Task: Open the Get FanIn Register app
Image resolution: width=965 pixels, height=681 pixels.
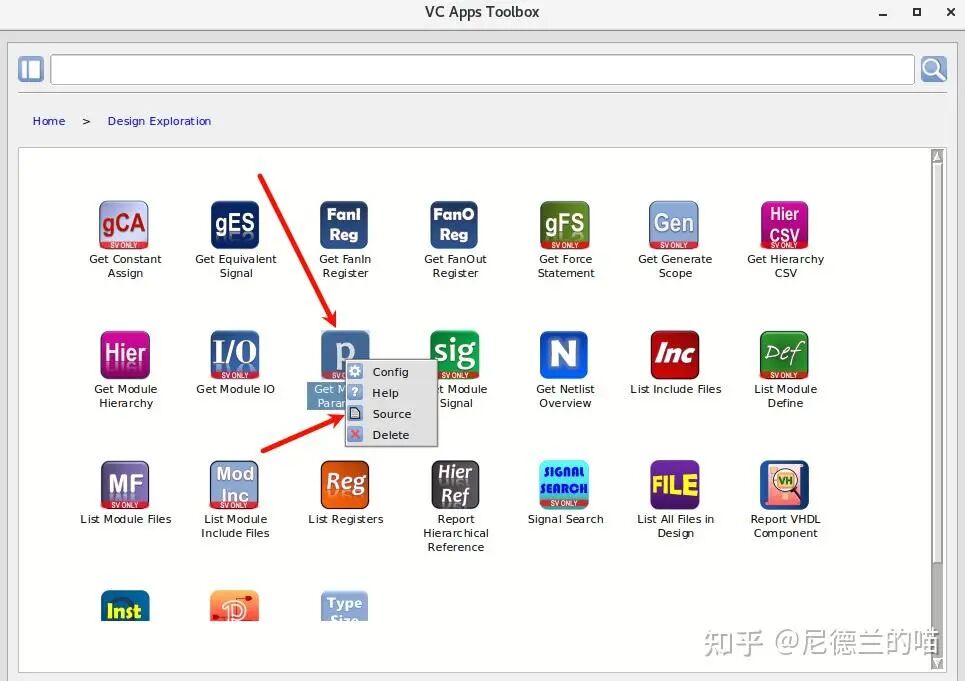Action: tap(345, 225)
